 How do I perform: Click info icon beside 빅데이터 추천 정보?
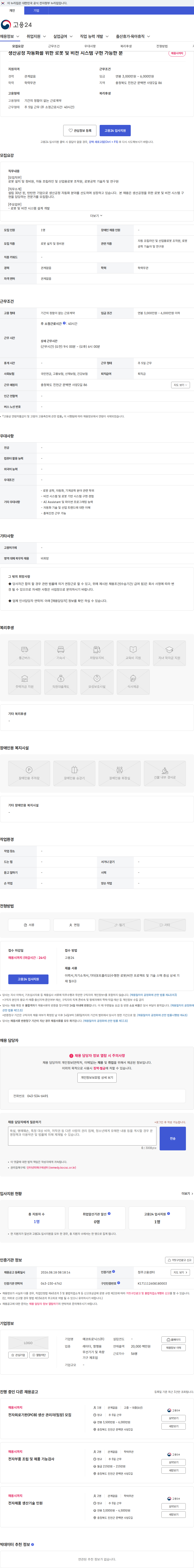[x=32, y=1544]
